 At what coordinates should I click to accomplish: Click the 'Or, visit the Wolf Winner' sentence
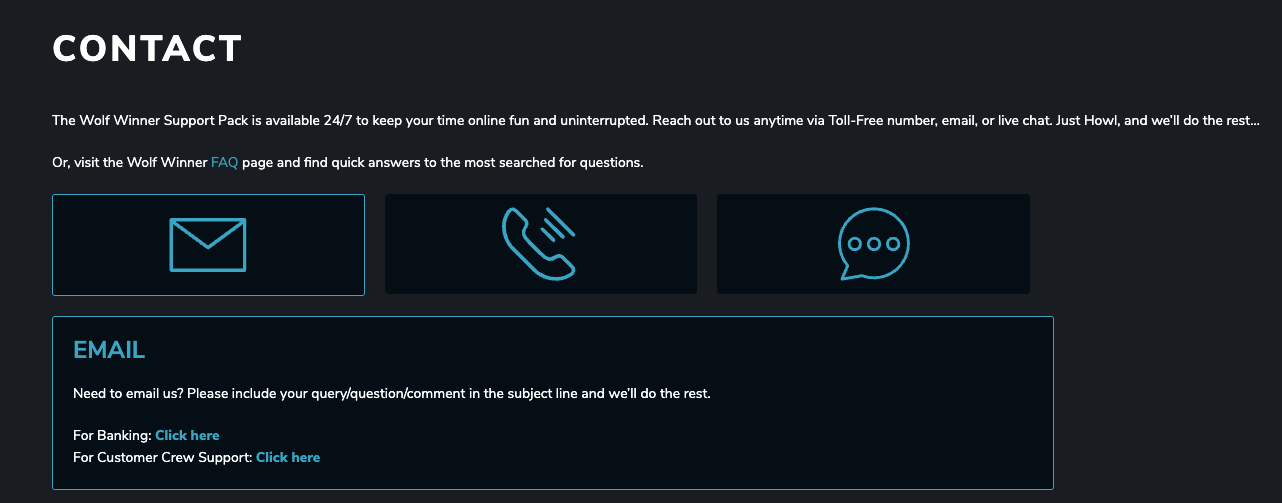tap(130, 162)
